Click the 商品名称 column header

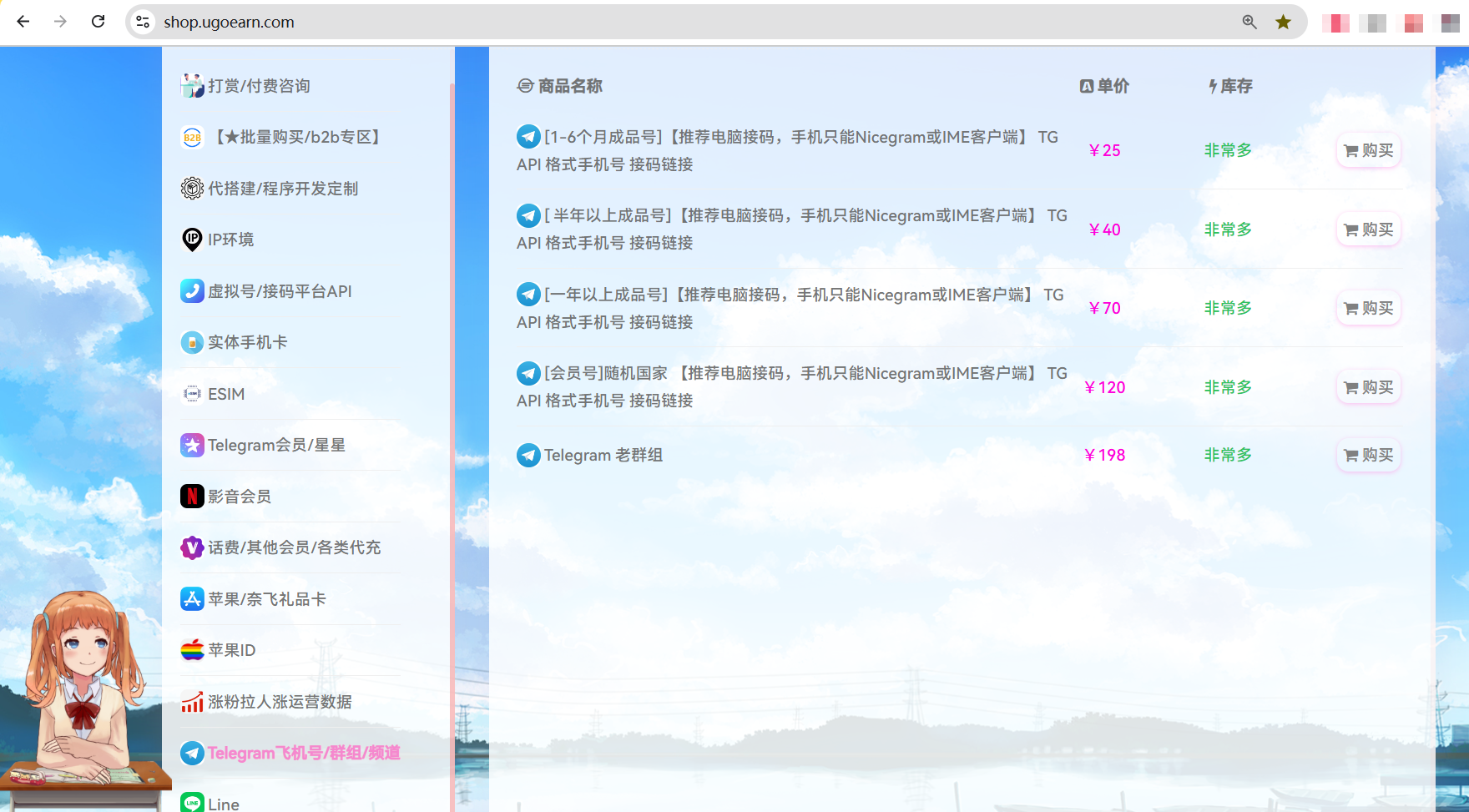[x=560, y=86]
